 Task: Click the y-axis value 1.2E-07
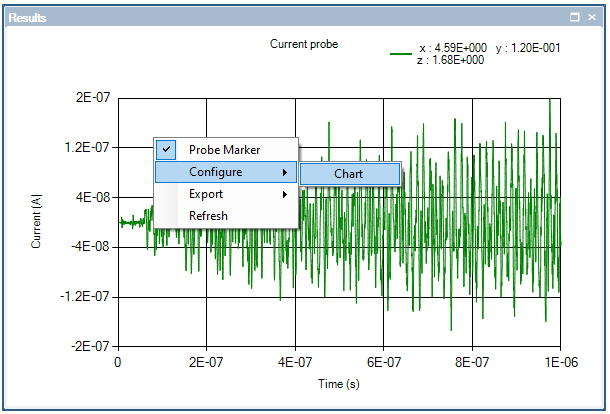(x=87, y=147)
